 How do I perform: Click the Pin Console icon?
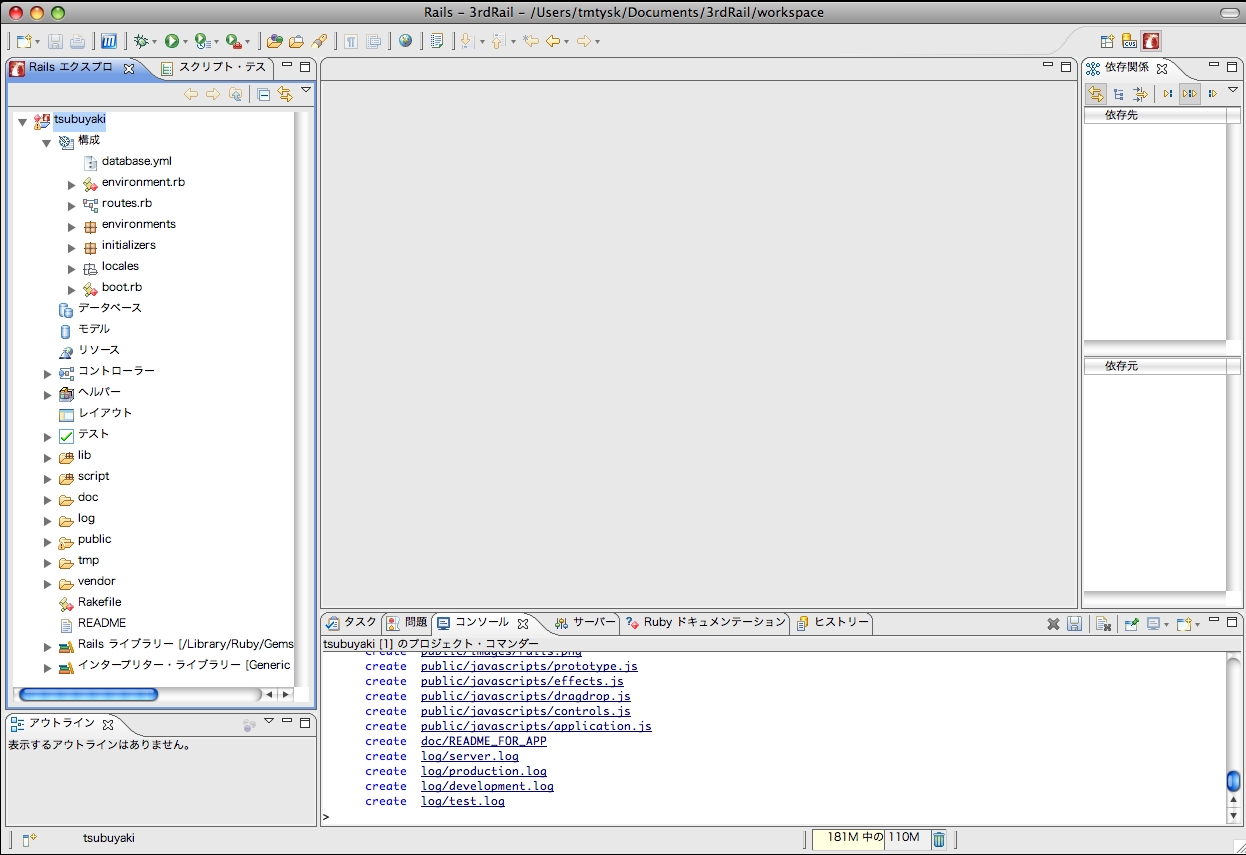coord(1131,624)
